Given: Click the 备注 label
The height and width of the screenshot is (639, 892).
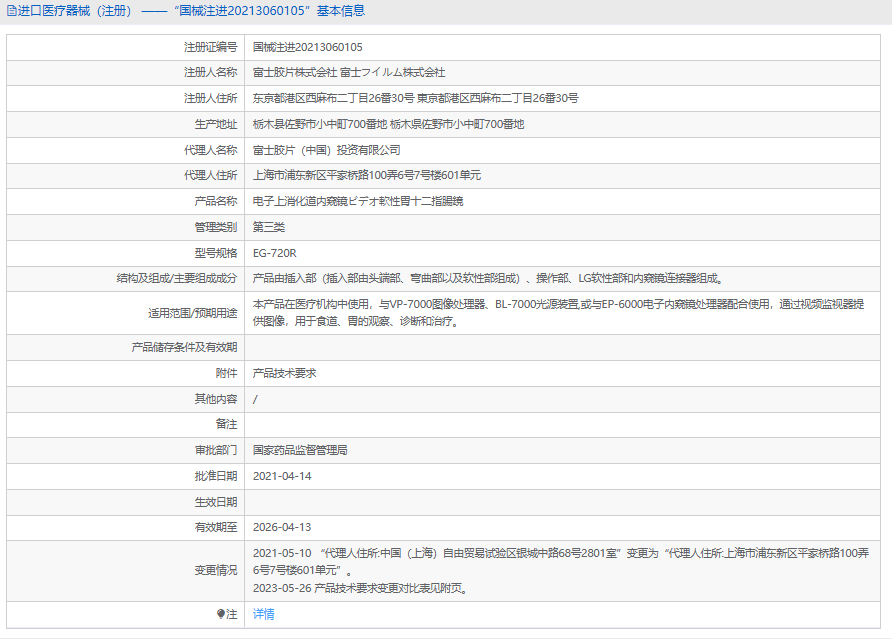Looking at the screenshot, I should point(226,424).
